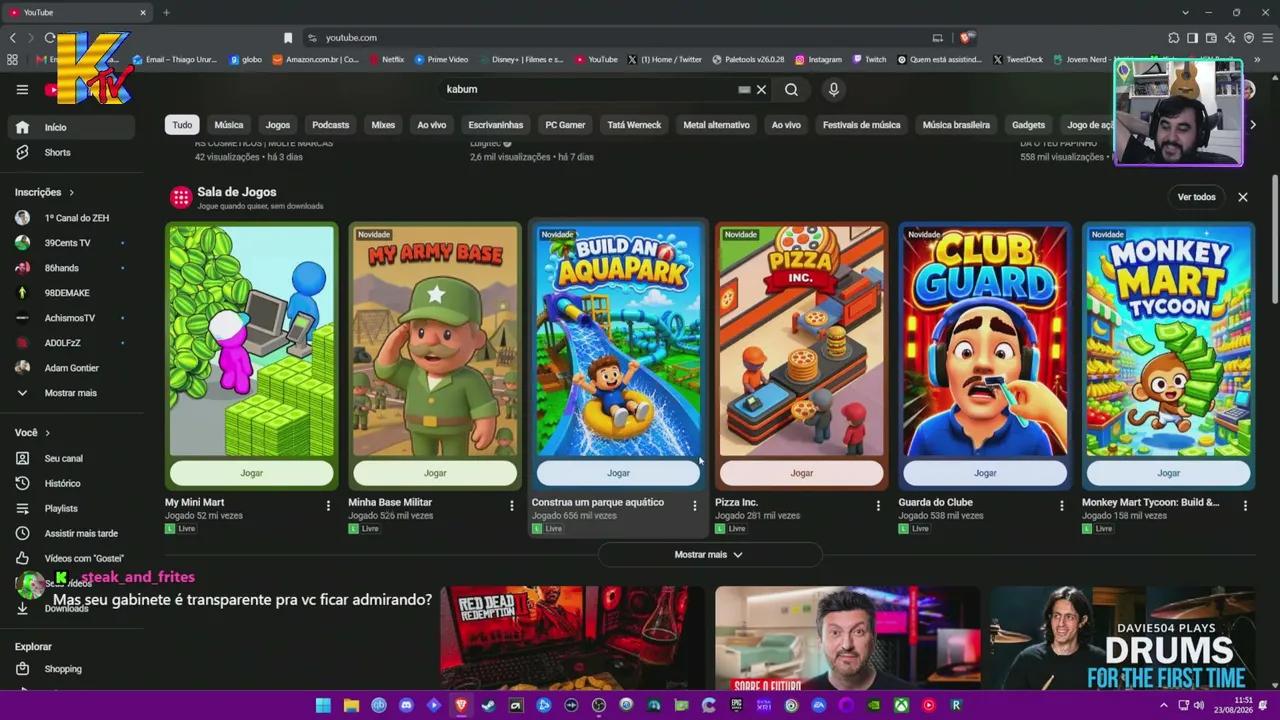Click the page vertical scrollbar

tap(1274, 240)
